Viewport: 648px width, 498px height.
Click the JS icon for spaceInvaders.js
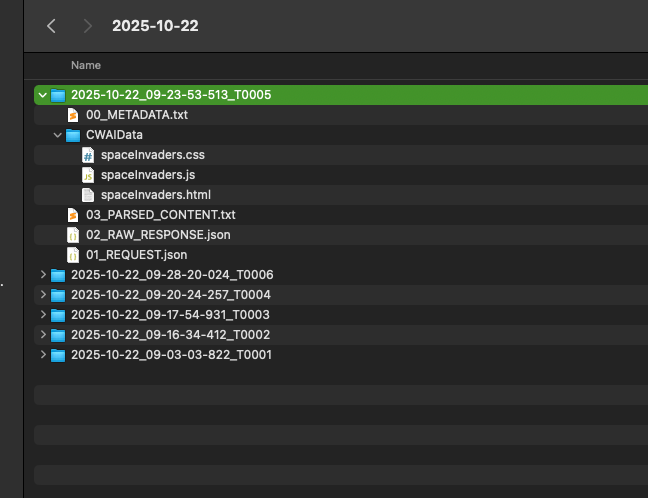click(x=88, y=175)
